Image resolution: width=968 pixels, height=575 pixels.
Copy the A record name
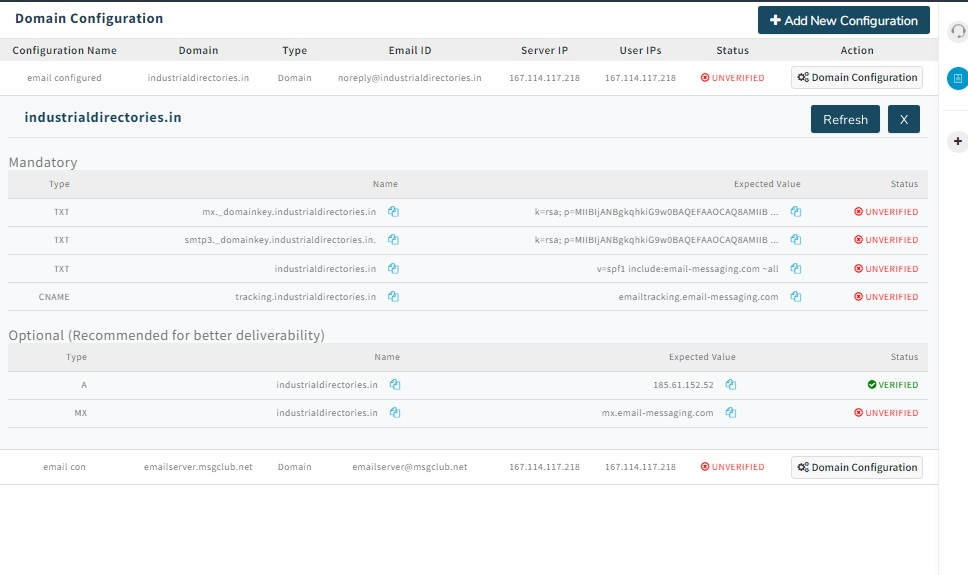pyautogui.click(x=395, y=385)
